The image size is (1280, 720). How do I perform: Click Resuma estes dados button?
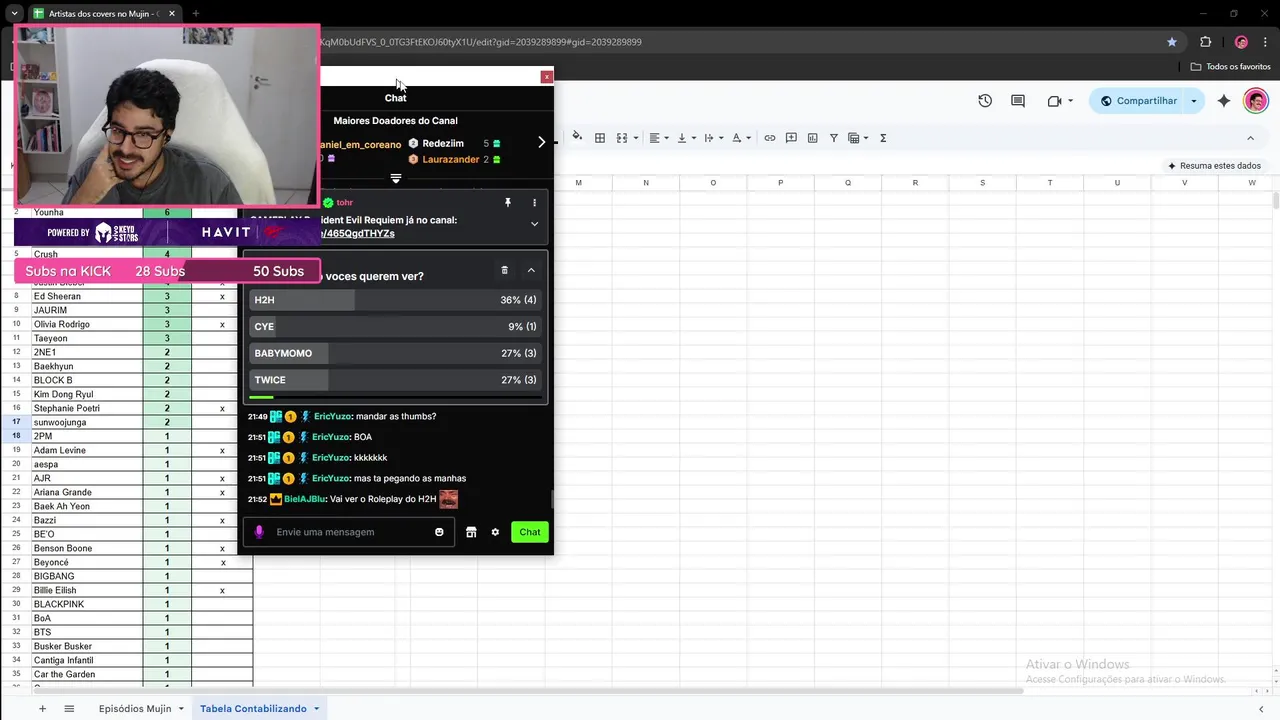[1214, 166]
